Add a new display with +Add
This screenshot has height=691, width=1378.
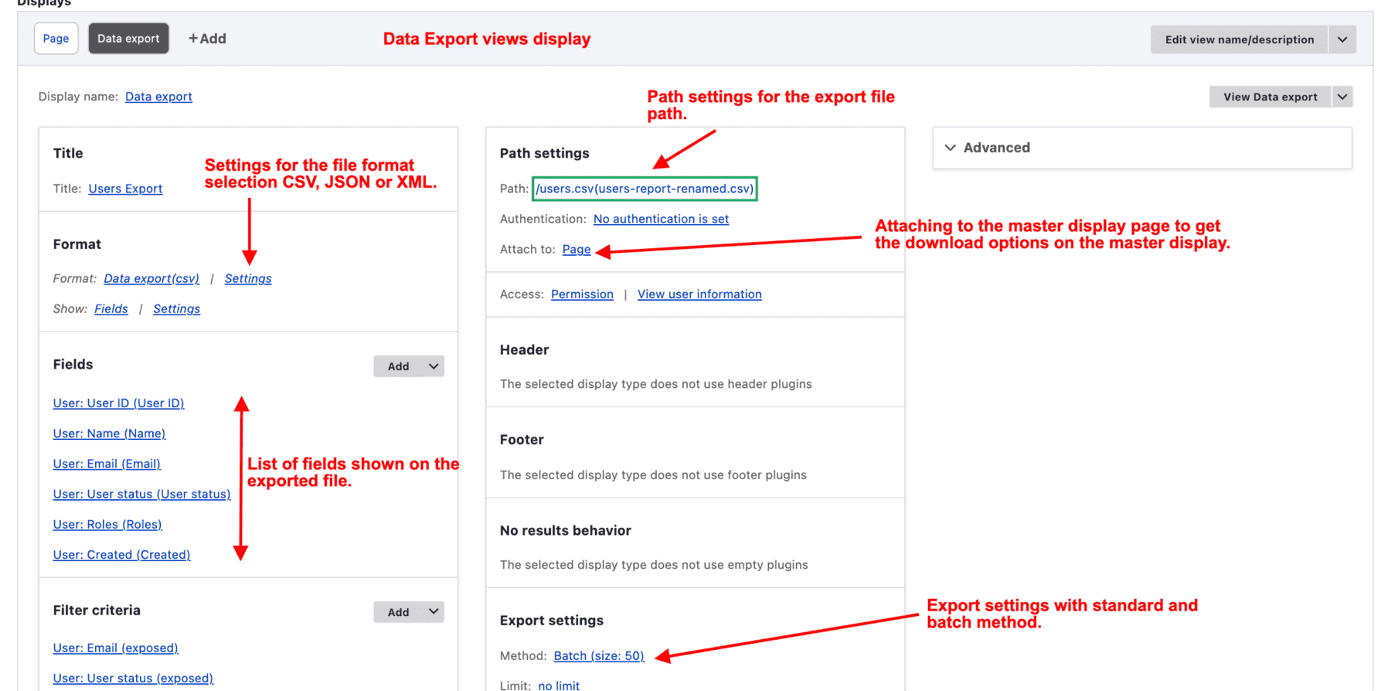tap(206, 38)
